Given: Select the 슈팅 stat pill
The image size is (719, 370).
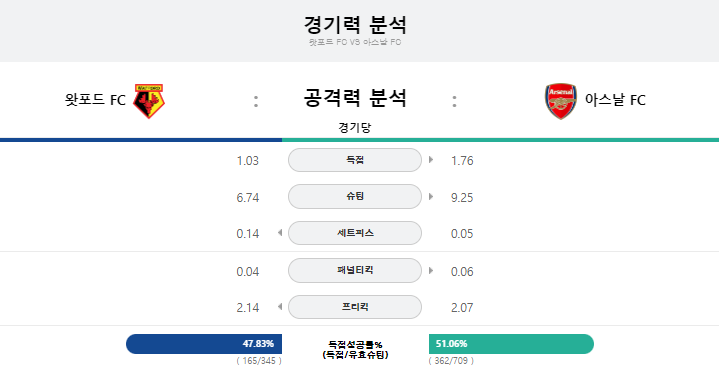Looking at the screenshot, I should tap(355, 196).
